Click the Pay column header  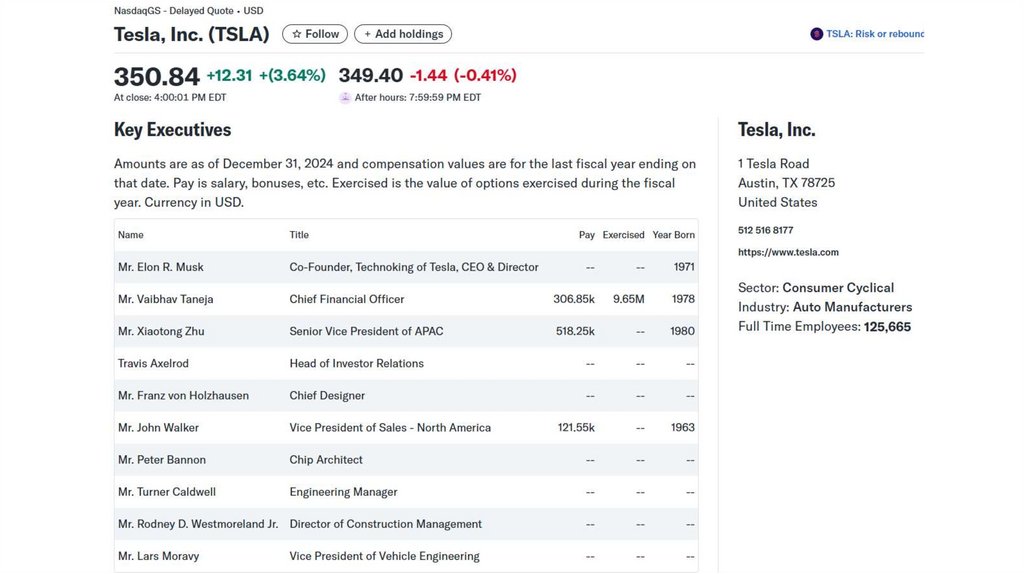coord(587,235)
